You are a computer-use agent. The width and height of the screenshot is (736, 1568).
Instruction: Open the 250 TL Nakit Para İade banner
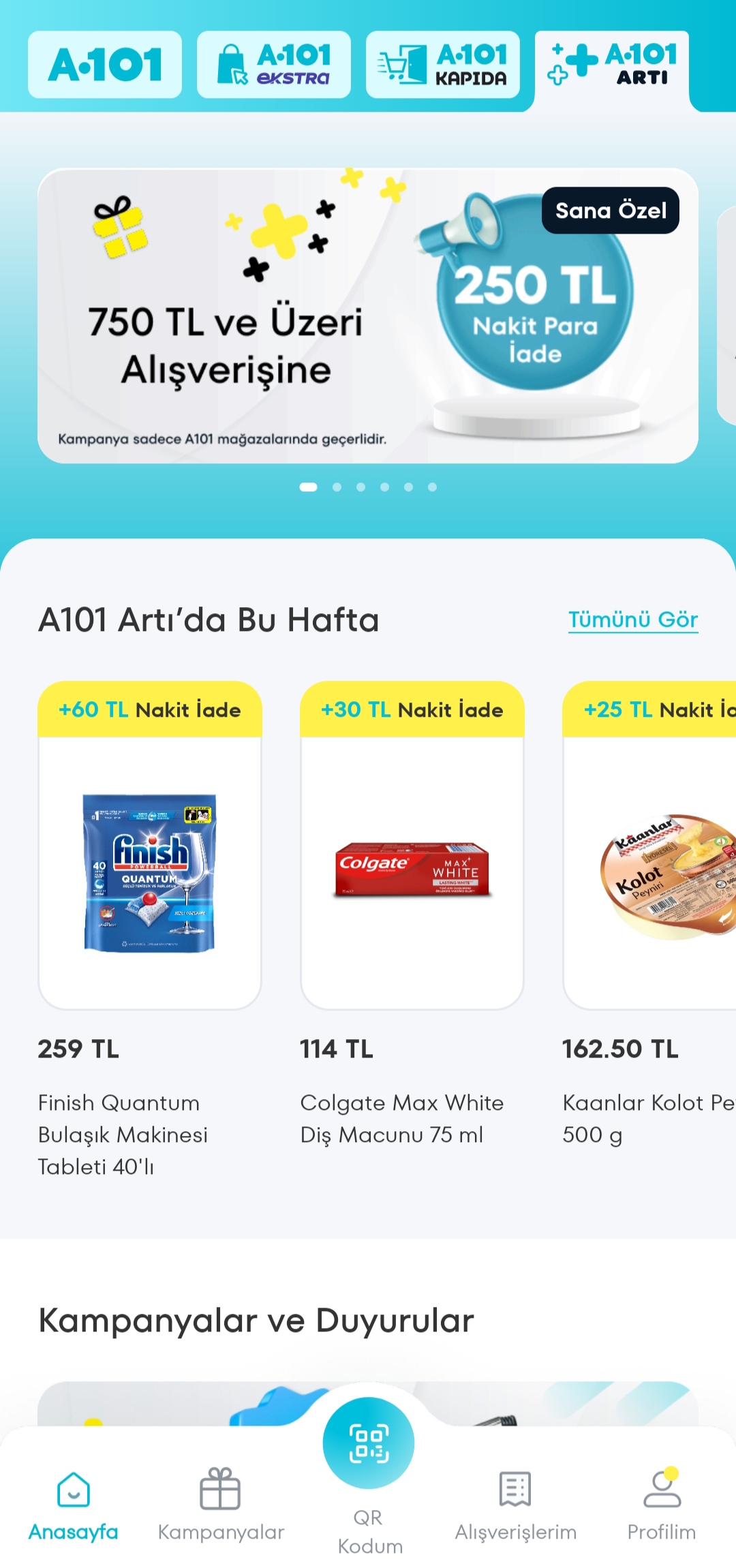368,316
